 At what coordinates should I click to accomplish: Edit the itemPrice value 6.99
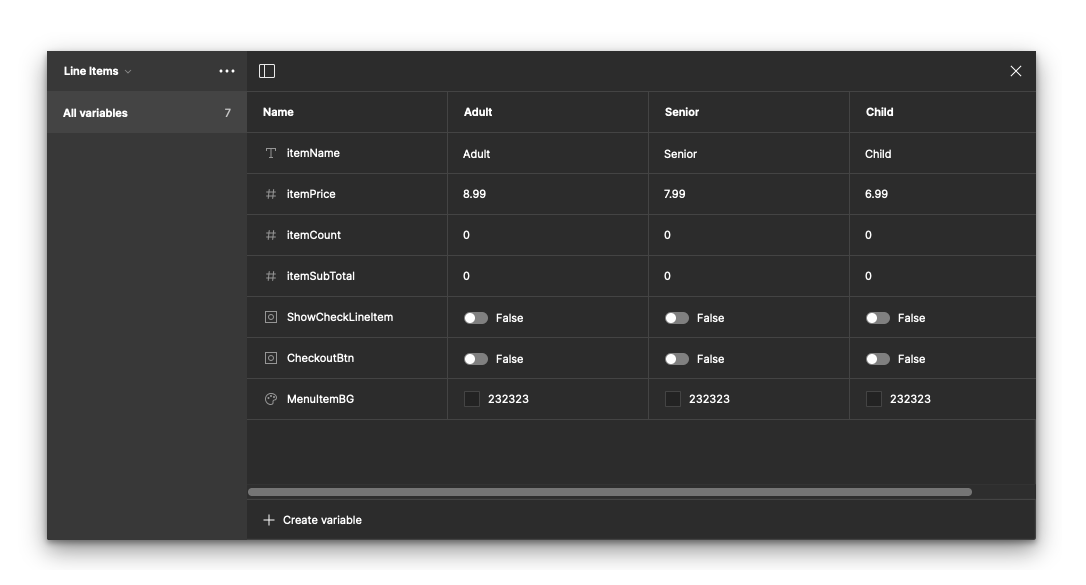pos(876,194)
